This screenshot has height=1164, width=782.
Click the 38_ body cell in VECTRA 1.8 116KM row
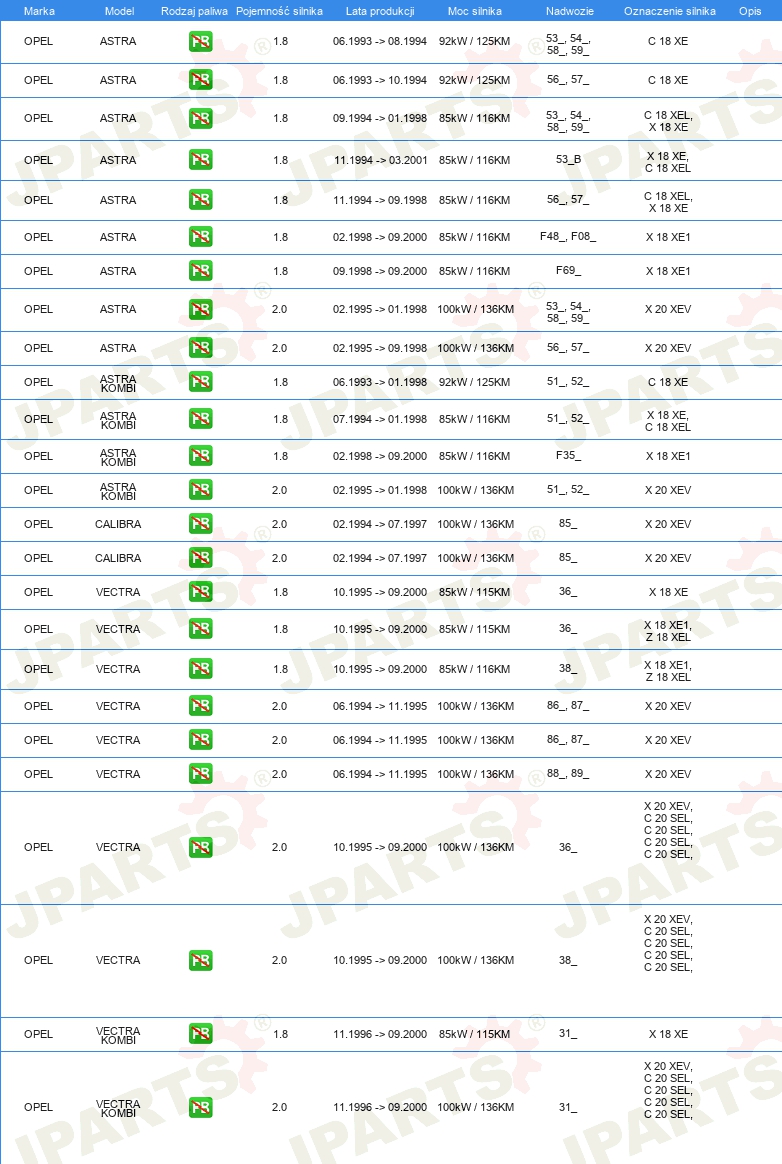click(x=568, y=668)
